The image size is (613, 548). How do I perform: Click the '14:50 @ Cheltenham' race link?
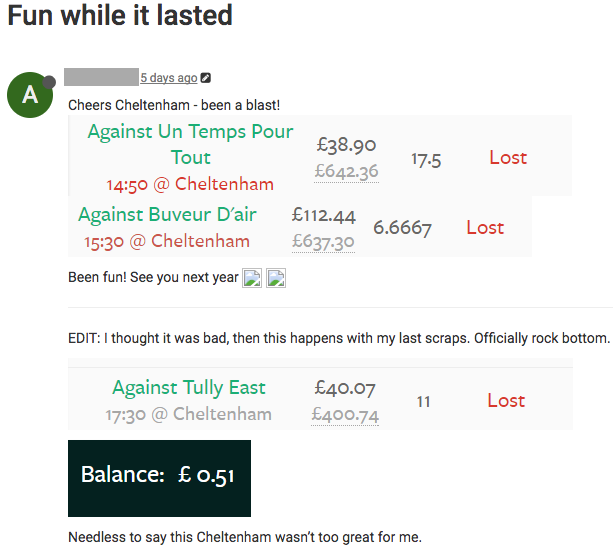(x=190, y=184)
